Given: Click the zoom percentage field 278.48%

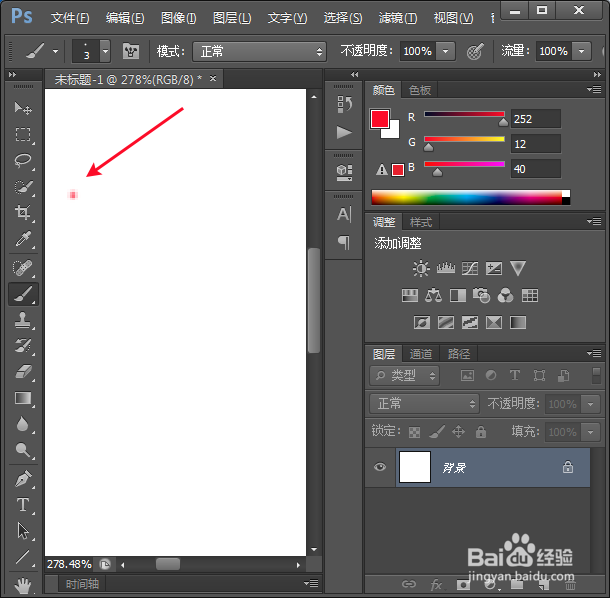Looking at the screenshot, I should coord(69,564).
